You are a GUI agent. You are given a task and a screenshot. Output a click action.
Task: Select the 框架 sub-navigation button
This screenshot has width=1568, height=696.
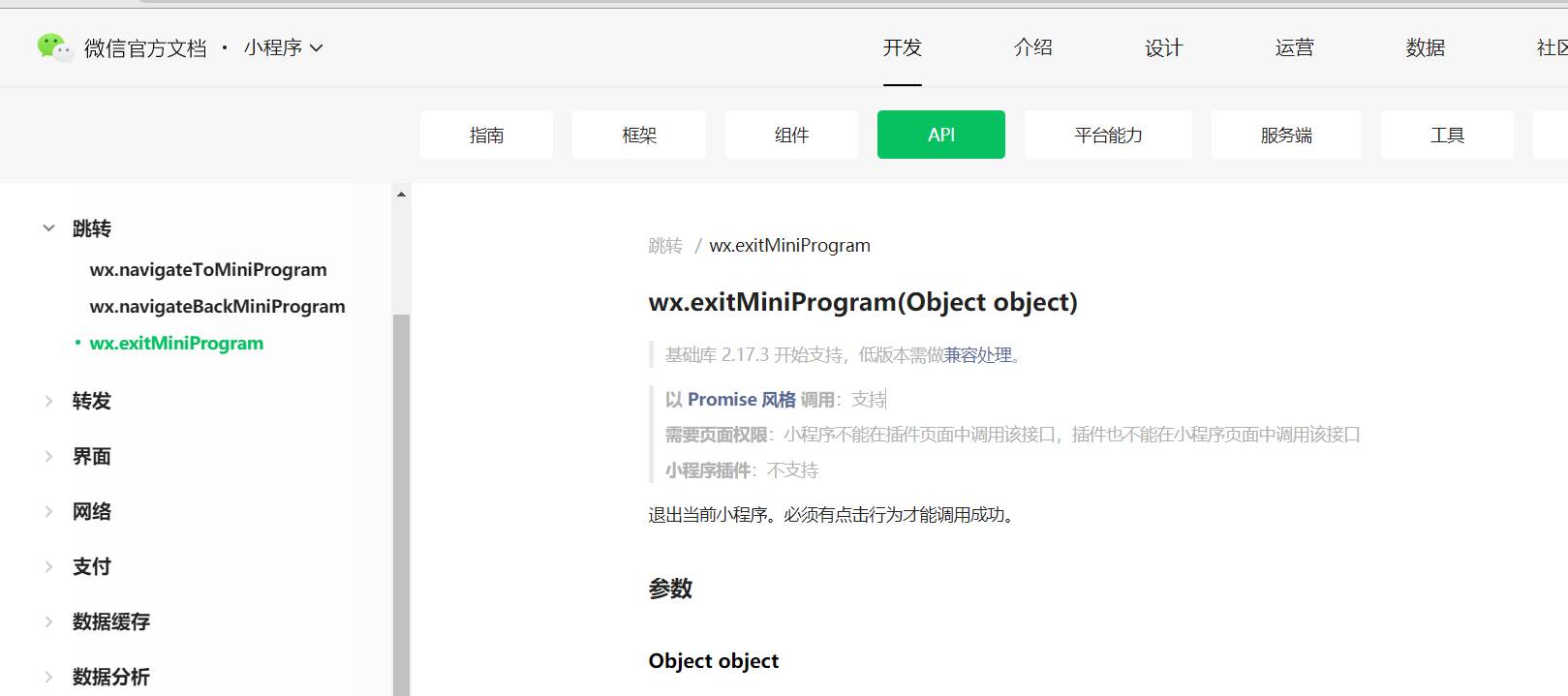(639, 135)
